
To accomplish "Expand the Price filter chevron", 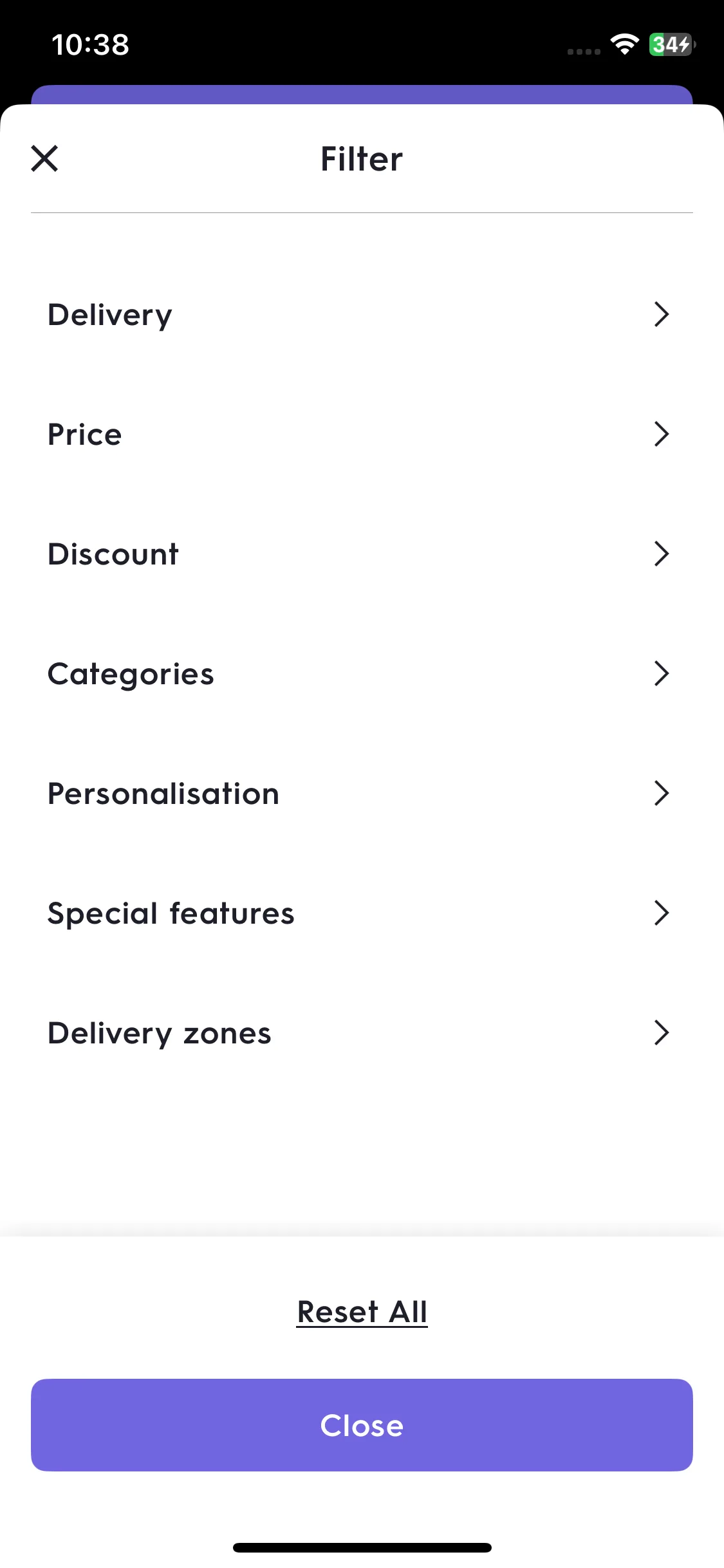I will [x=662, y=434].
